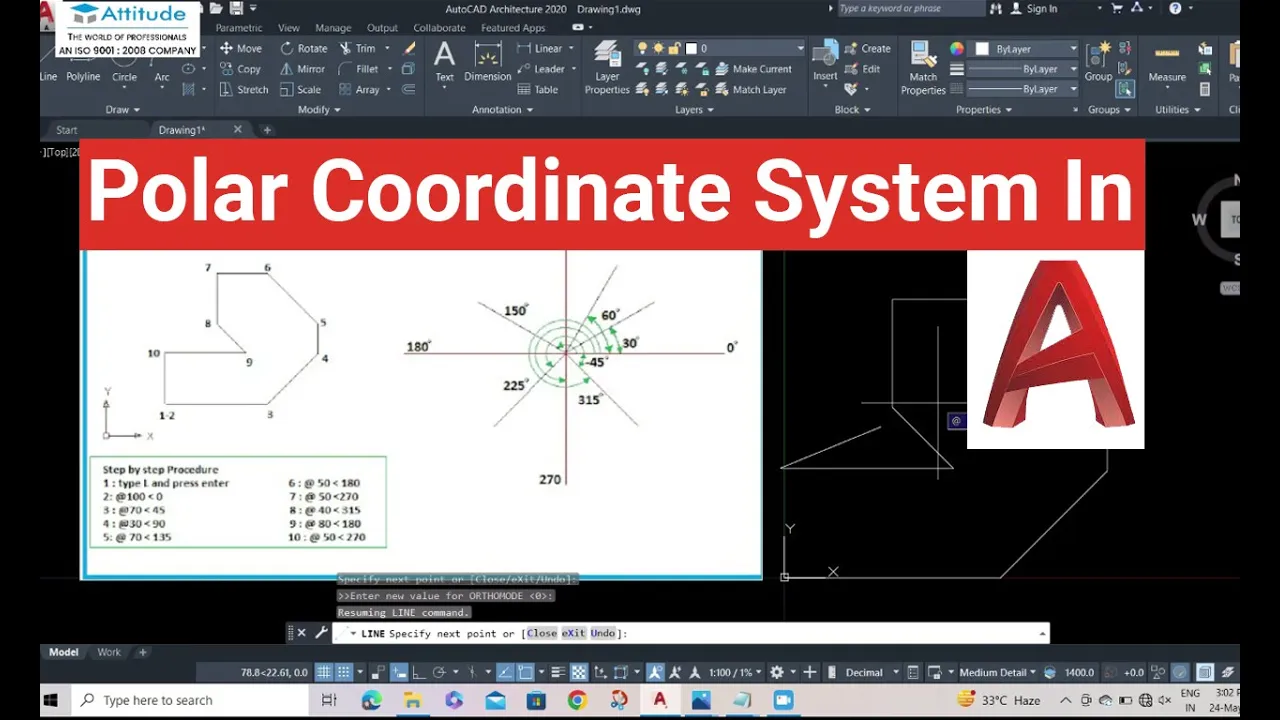Click the Erase tool icon

[x=409, y=48]
